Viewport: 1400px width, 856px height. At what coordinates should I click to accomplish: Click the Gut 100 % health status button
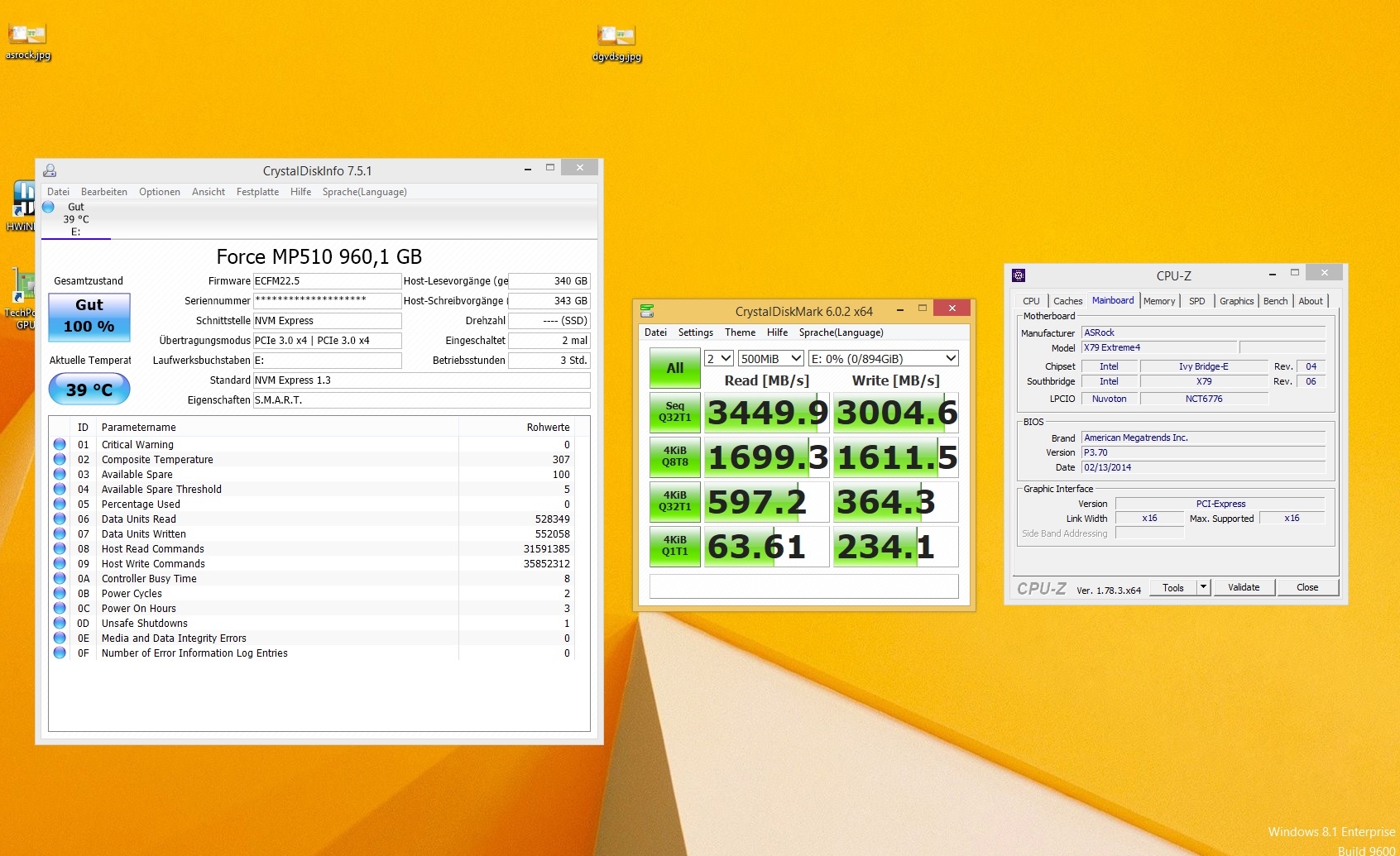89,317
